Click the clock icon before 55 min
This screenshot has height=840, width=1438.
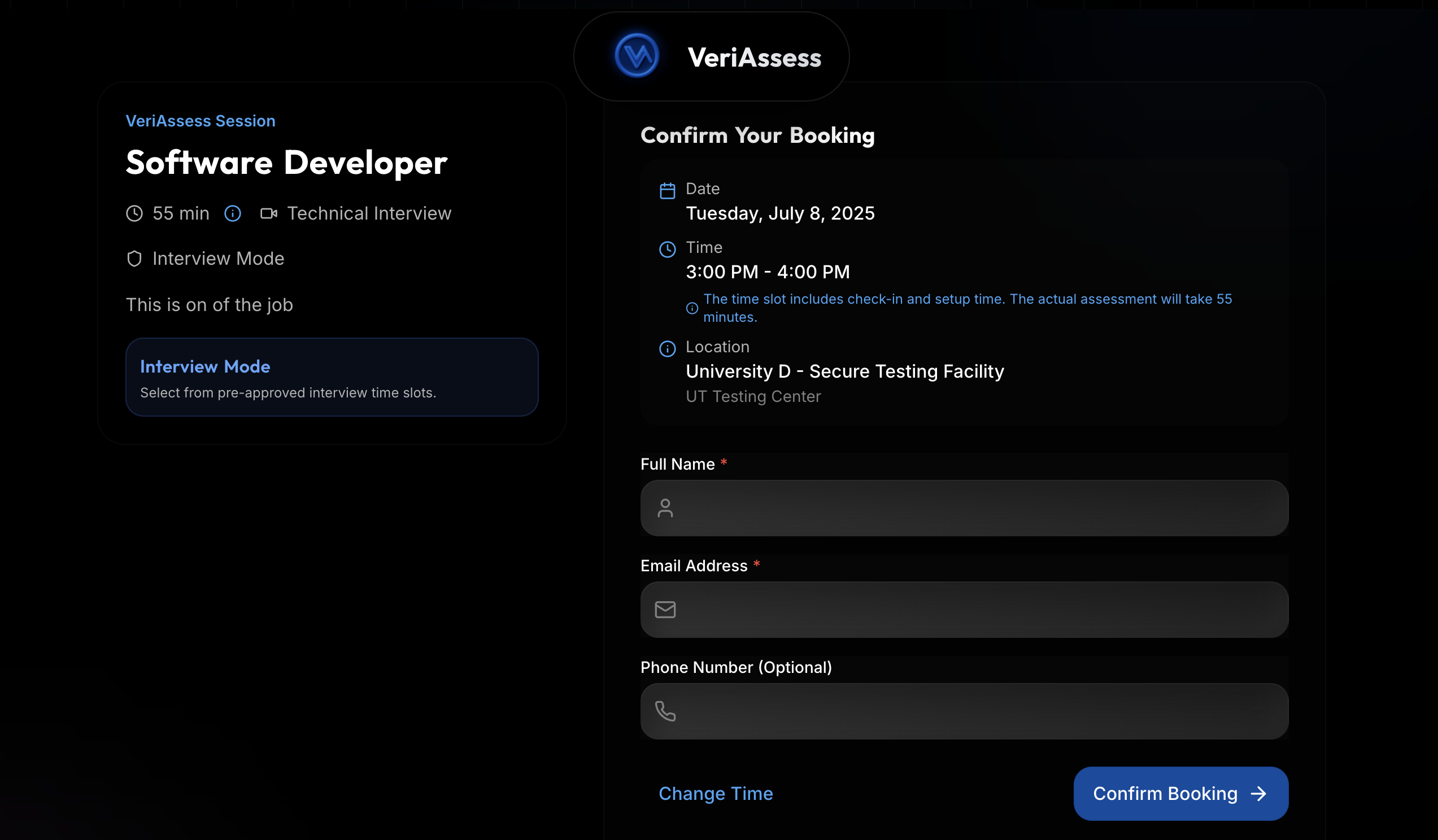(134, 214)
